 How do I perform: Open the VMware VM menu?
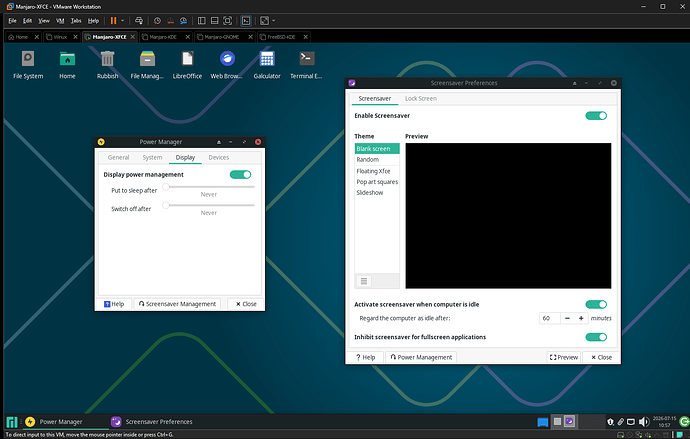(60, 21)
